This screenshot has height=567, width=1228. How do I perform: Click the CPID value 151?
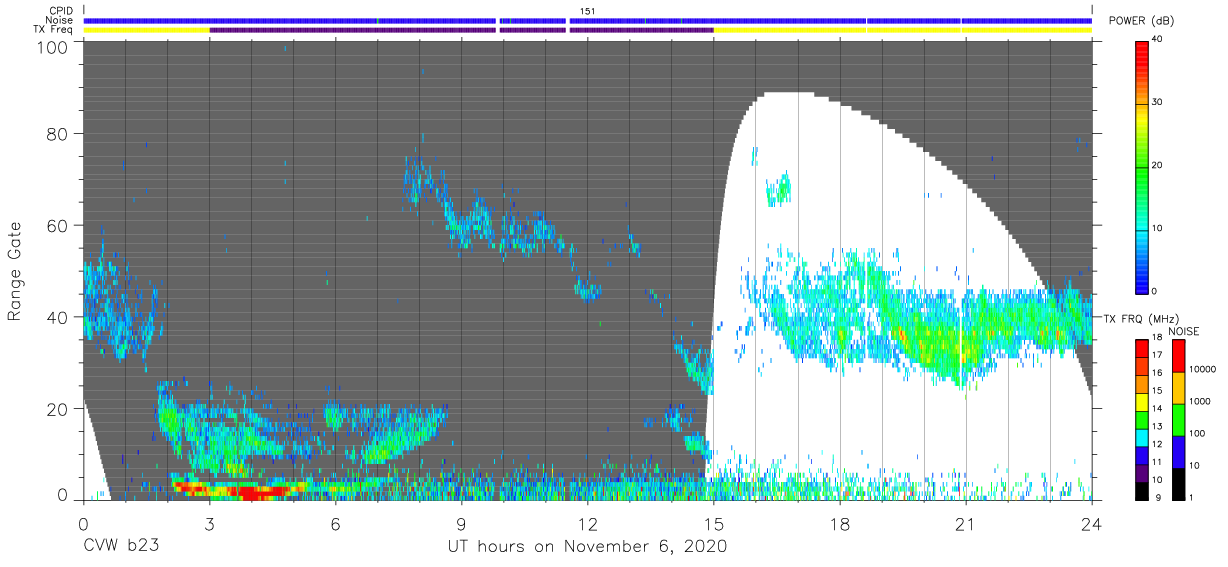coord(587,11)
